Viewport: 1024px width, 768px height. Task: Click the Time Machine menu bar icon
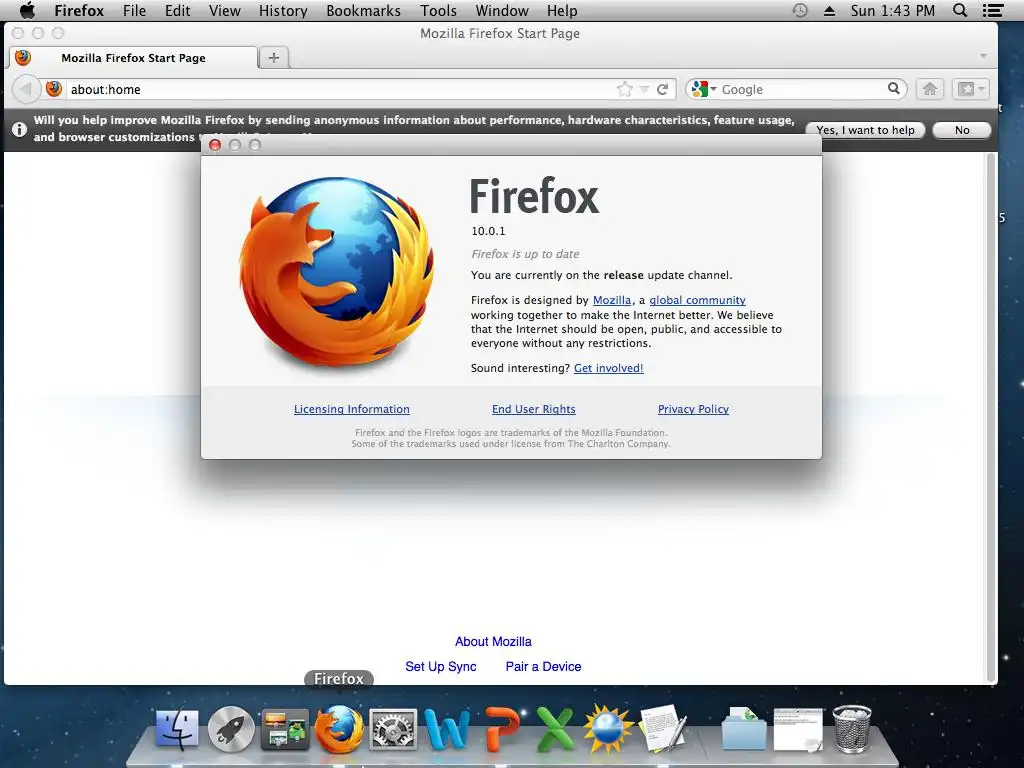pos(800,10)
